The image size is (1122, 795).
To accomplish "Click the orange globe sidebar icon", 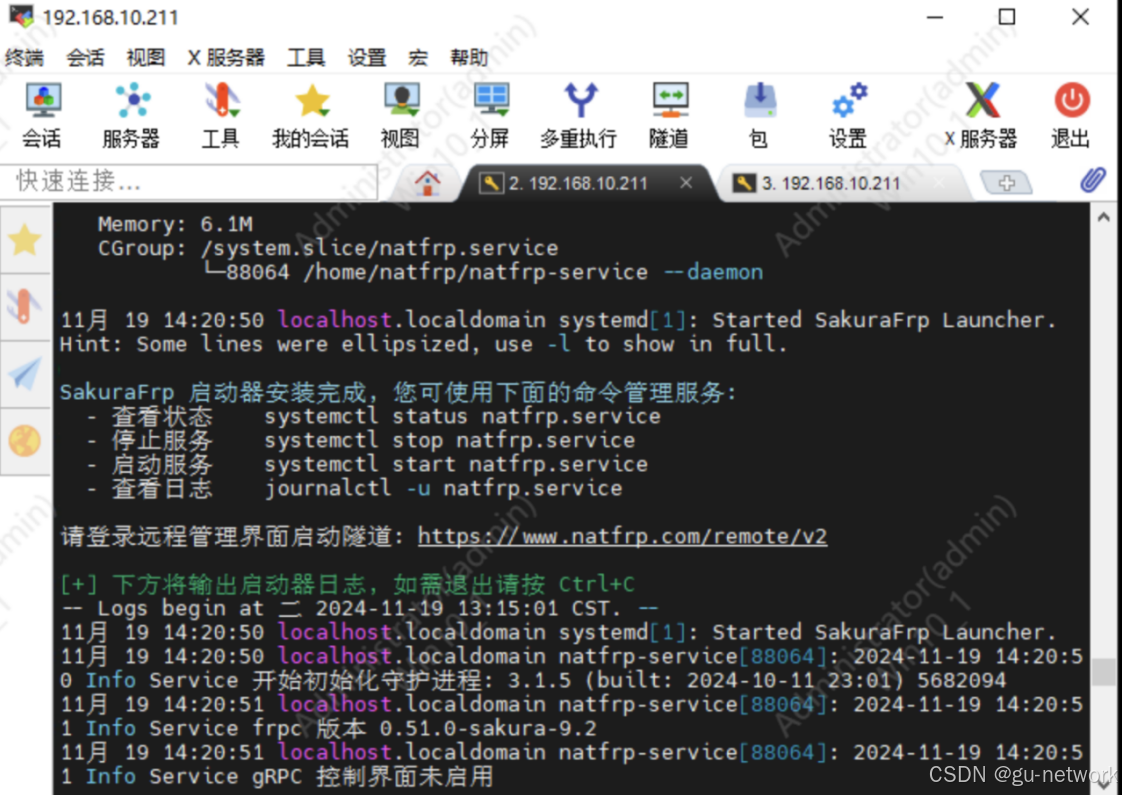I will [x=25, y=441].
